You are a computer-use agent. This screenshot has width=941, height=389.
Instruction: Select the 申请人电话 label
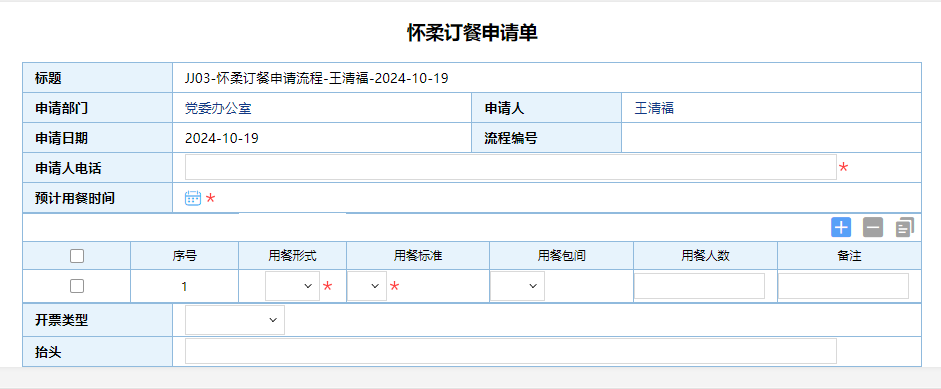[x=68, y=169]
